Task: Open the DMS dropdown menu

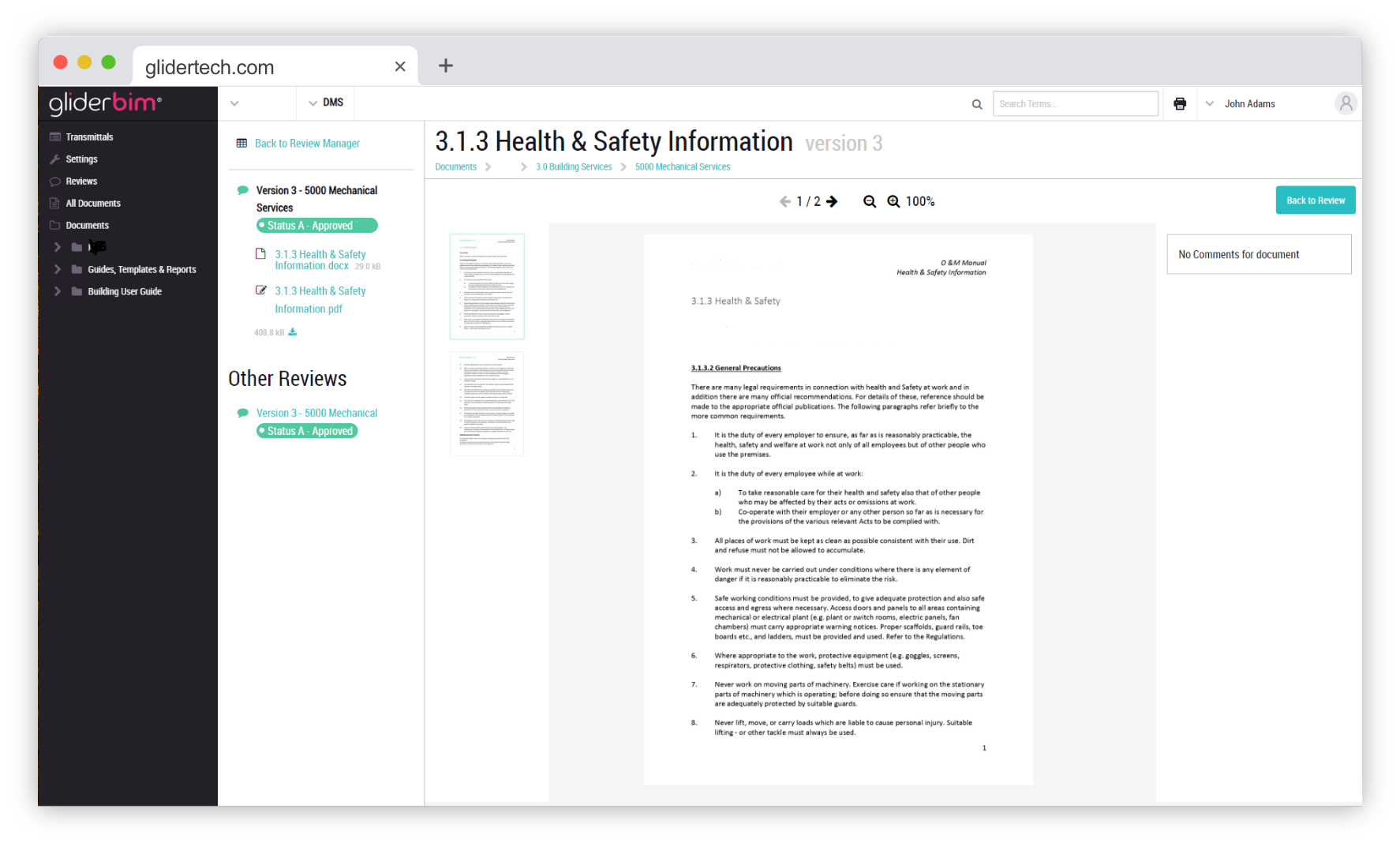Action: (x=326, y=103)
